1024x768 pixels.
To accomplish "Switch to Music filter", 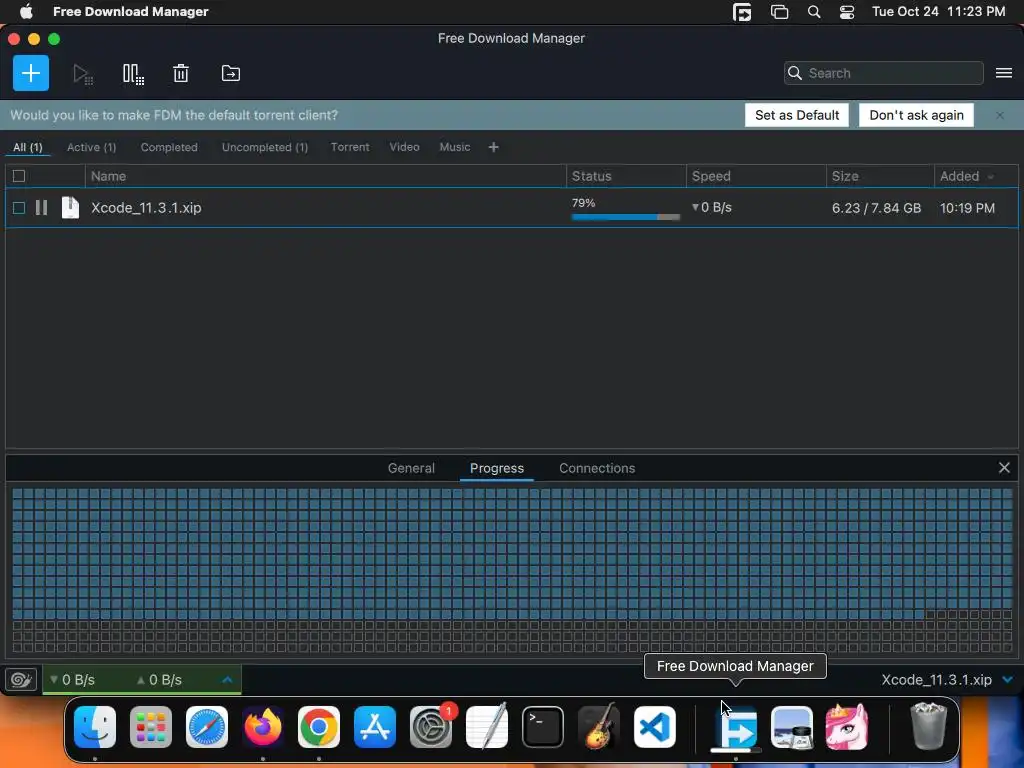I will point(455,148).
